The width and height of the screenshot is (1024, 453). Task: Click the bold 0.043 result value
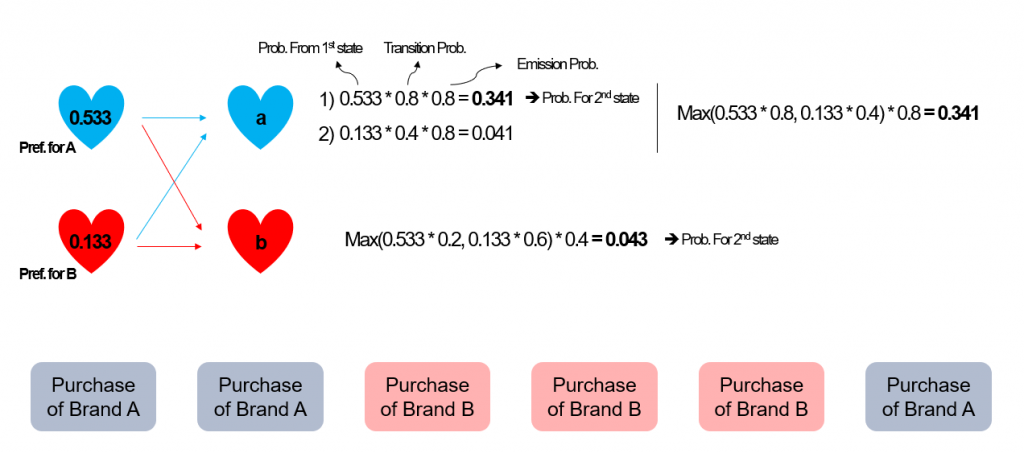point(626,240)
